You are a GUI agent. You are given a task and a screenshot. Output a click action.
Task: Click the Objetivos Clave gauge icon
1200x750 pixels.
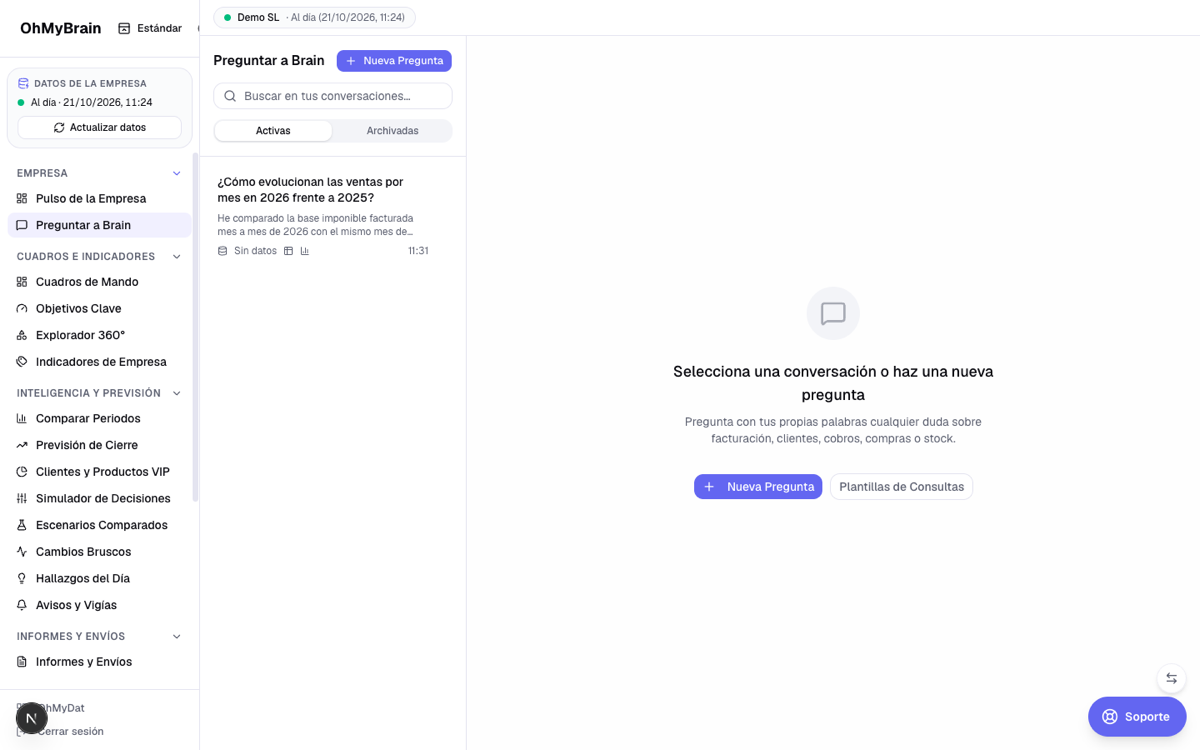[22, 309]
